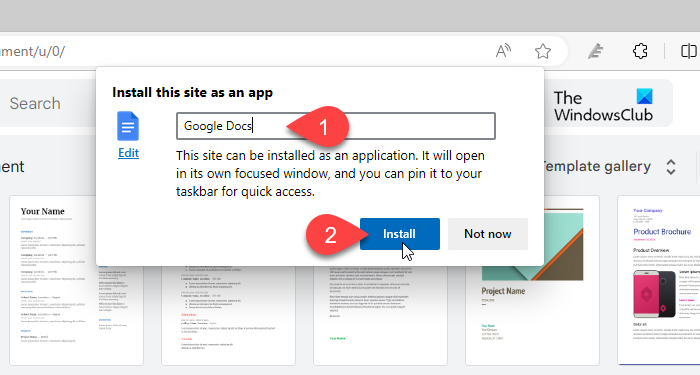This screenshot has width=700, height=375.
Task: Click the Install button
Action: point(400,234)
